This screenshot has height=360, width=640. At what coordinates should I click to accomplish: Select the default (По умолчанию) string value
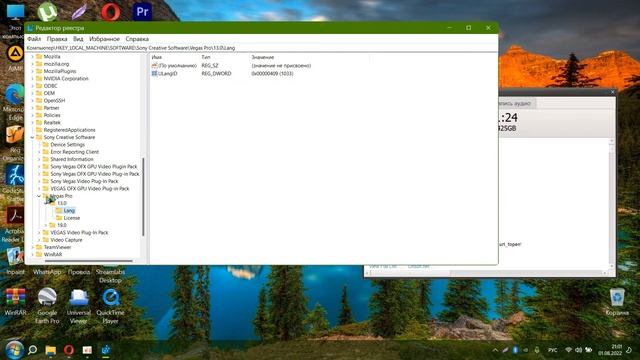point(178,66)
